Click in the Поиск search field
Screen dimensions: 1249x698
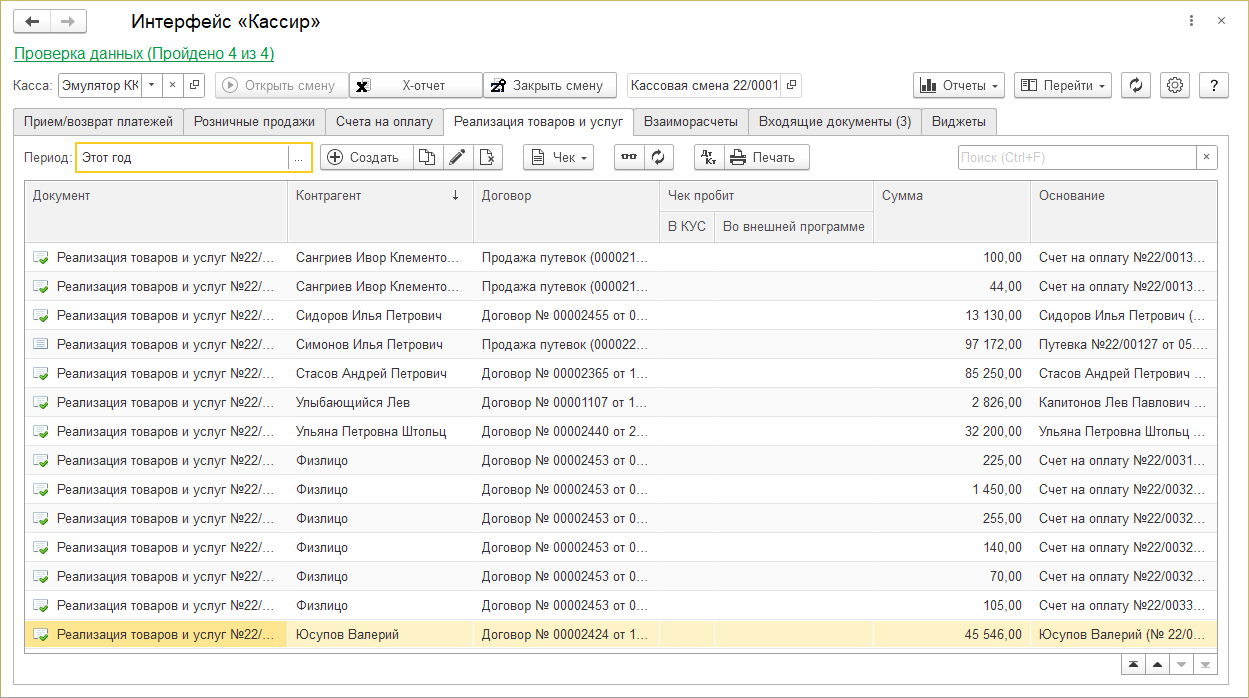click(x=1076, y=157)
